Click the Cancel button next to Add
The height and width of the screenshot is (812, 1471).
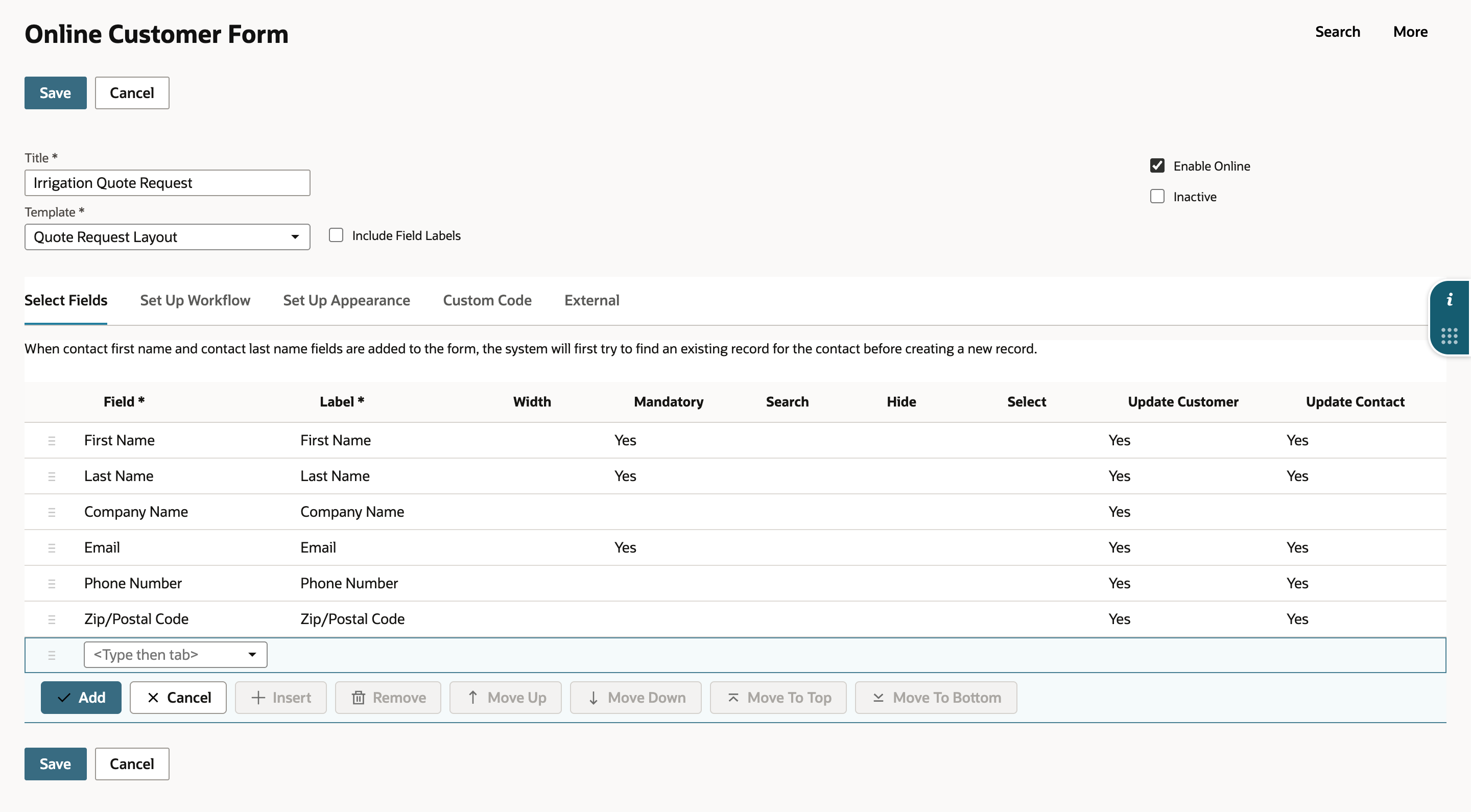tap(178, 698)
